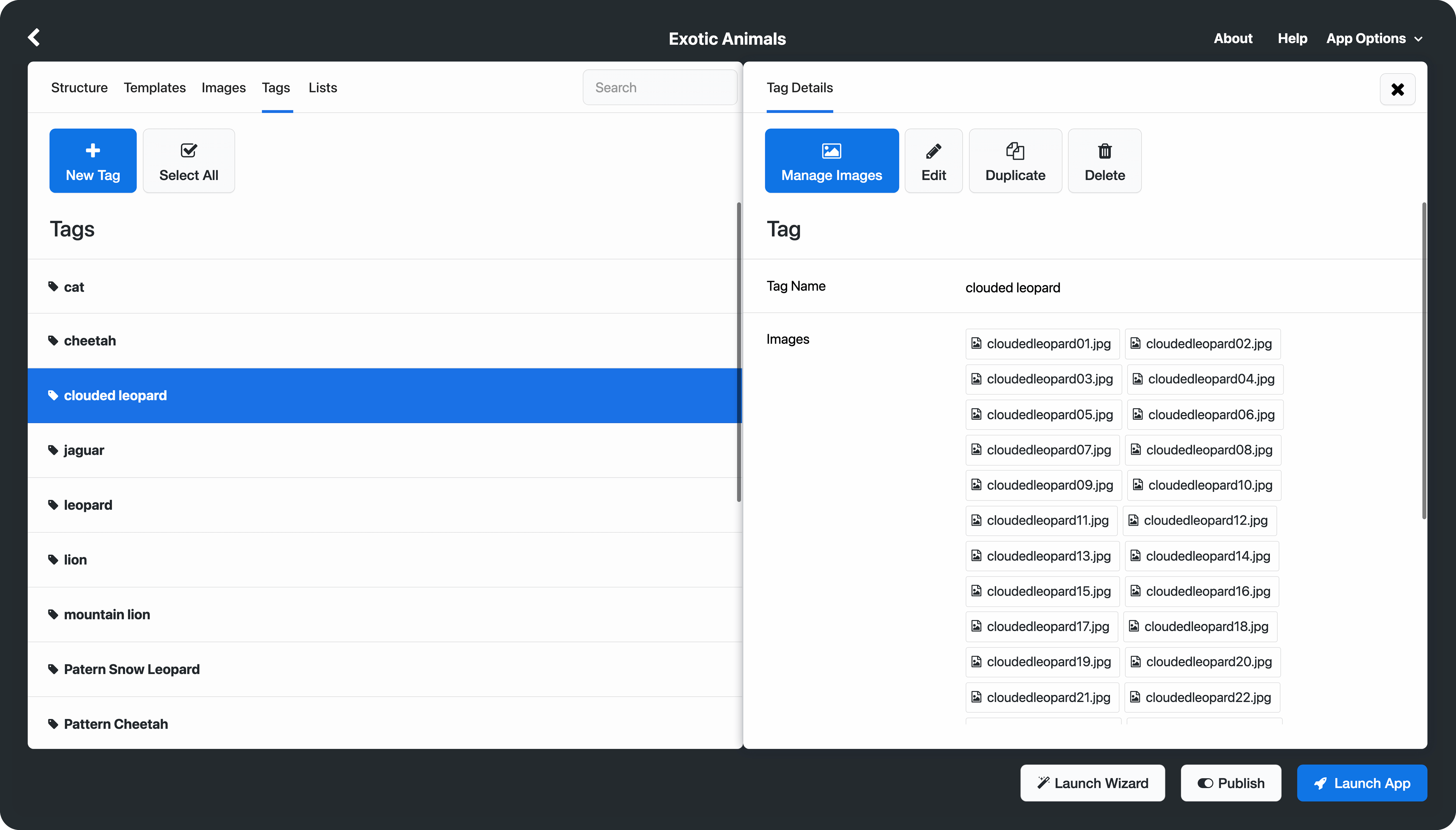Screen dimensions: 1456x830
Task: Close the Tag Details panel
Action: tap(1397, 89)
